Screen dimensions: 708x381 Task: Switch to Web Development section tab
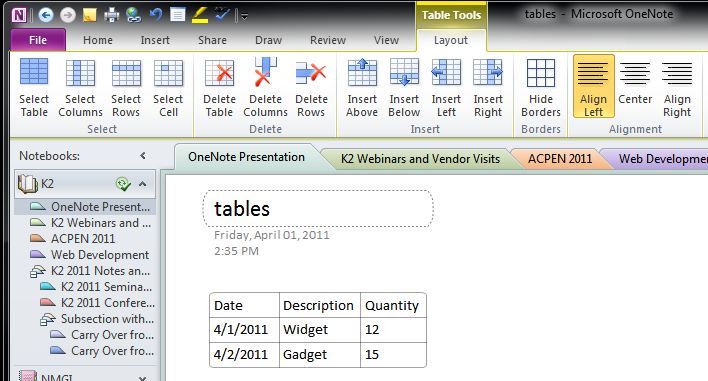(x=662, y=159)
